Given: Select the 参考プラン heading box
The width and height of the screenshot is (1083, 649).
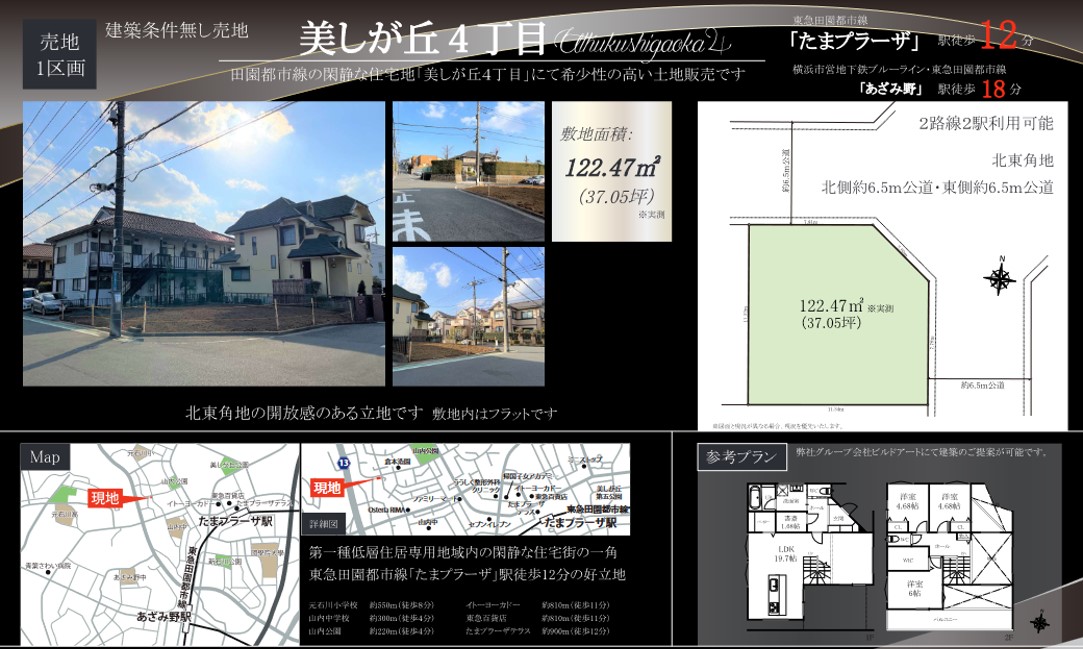Looking at the screenshot, I should [x=741, y=458].
